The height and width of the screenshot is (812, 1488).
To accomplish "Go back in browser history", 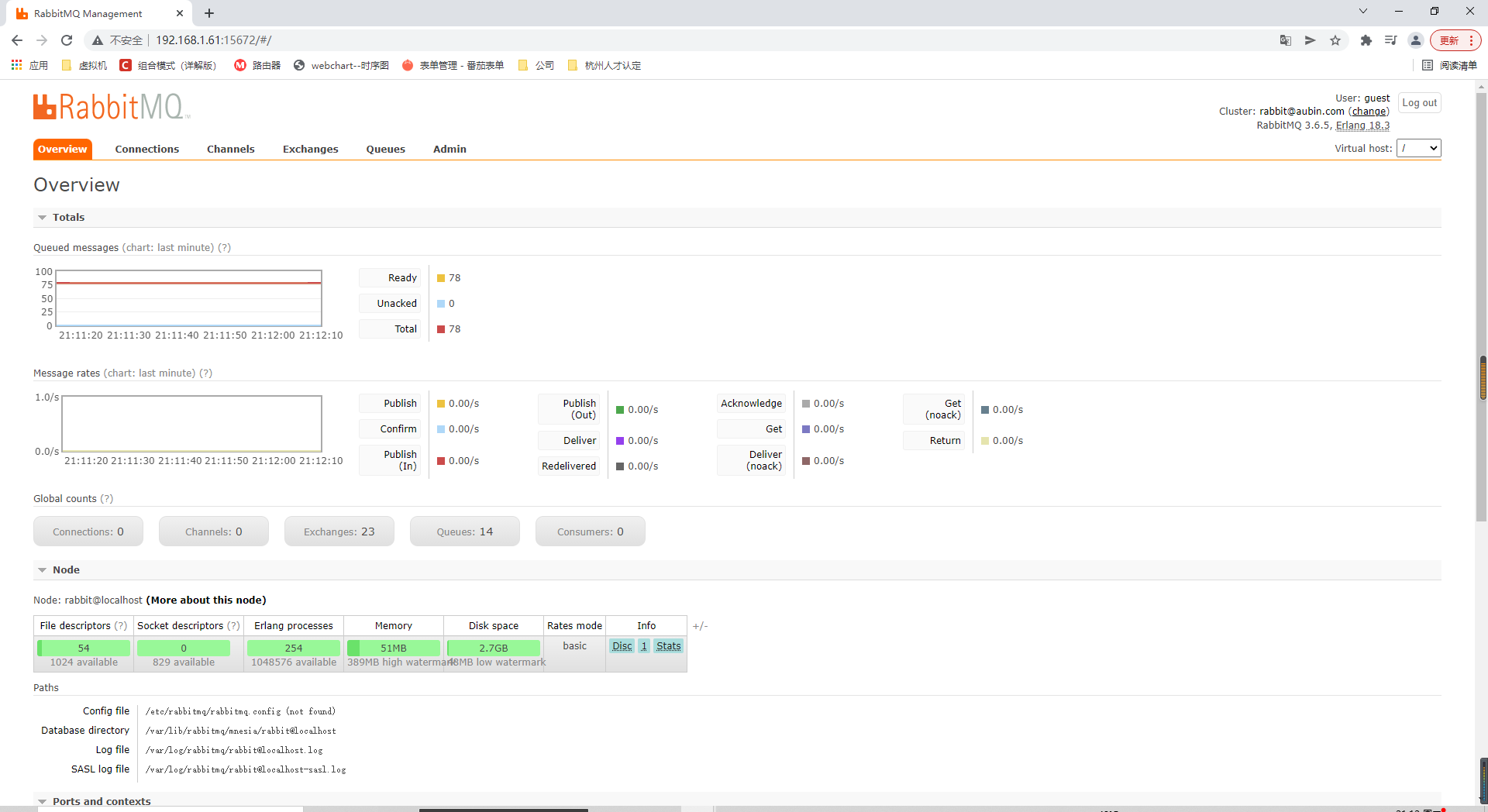I will point(17,40).
